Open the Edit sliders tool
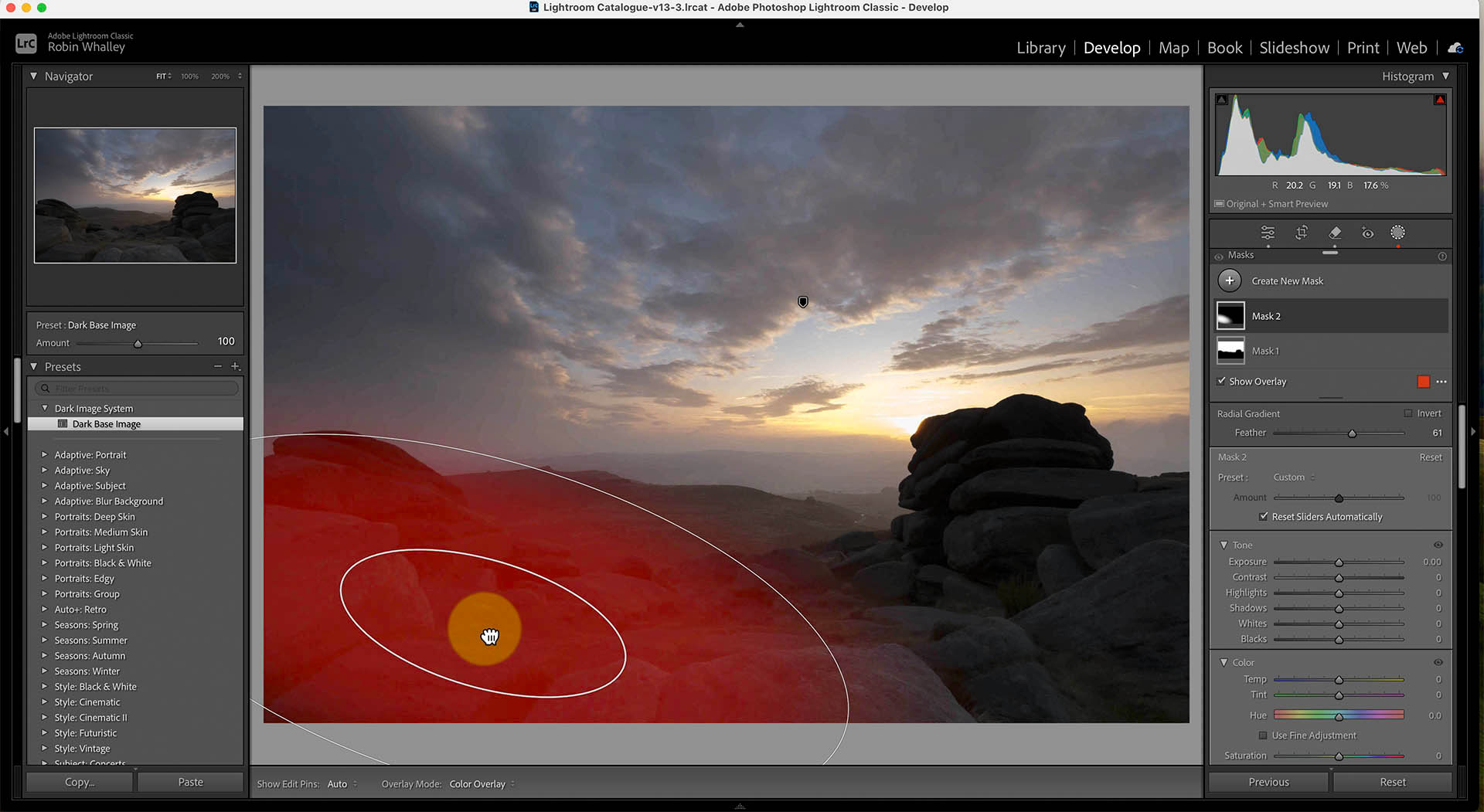Screen dimensions: 1484x812 pos(1268,233)
